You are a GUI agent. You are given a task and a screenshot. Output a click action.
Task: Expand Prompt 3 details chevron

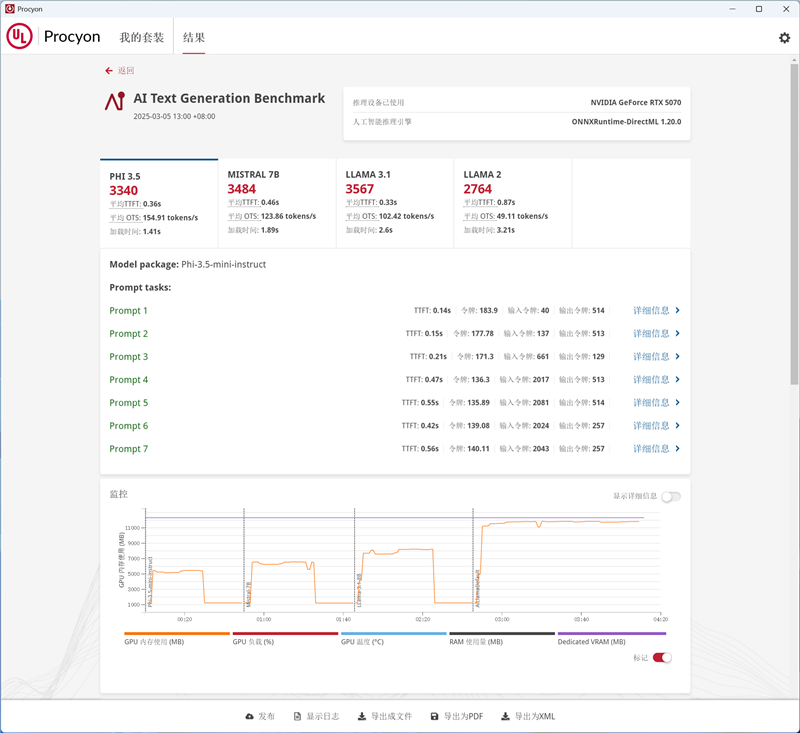point(678,356)
